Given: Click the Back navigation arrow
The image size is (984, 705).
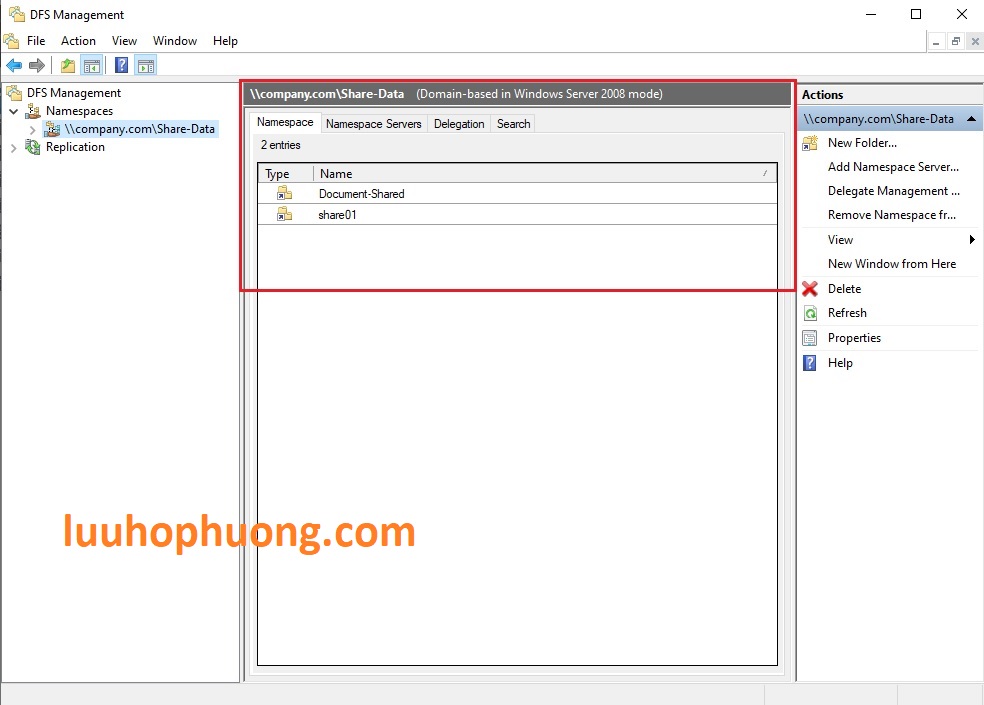Looking at the screenshot, I should click(13, 65).
